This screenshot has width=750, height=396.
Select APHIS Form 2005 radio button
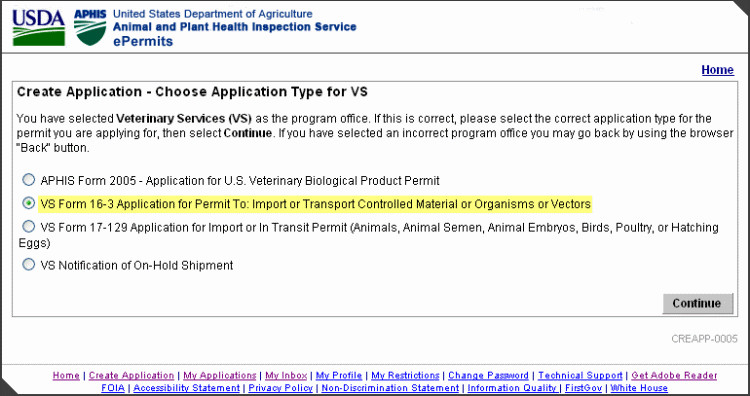point(29,180)
